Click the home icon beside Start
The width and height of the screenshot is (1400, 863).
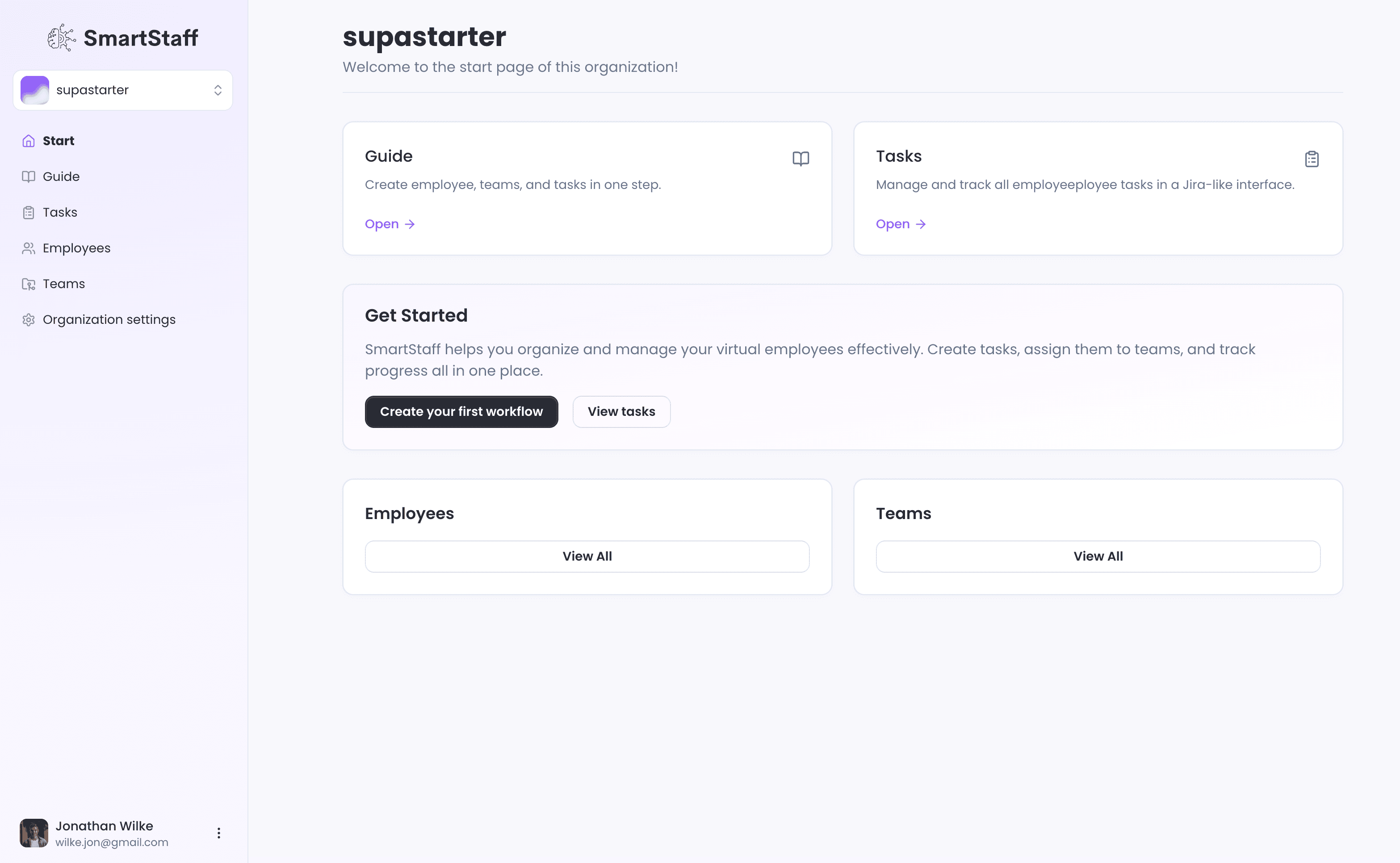coord(29,141)
